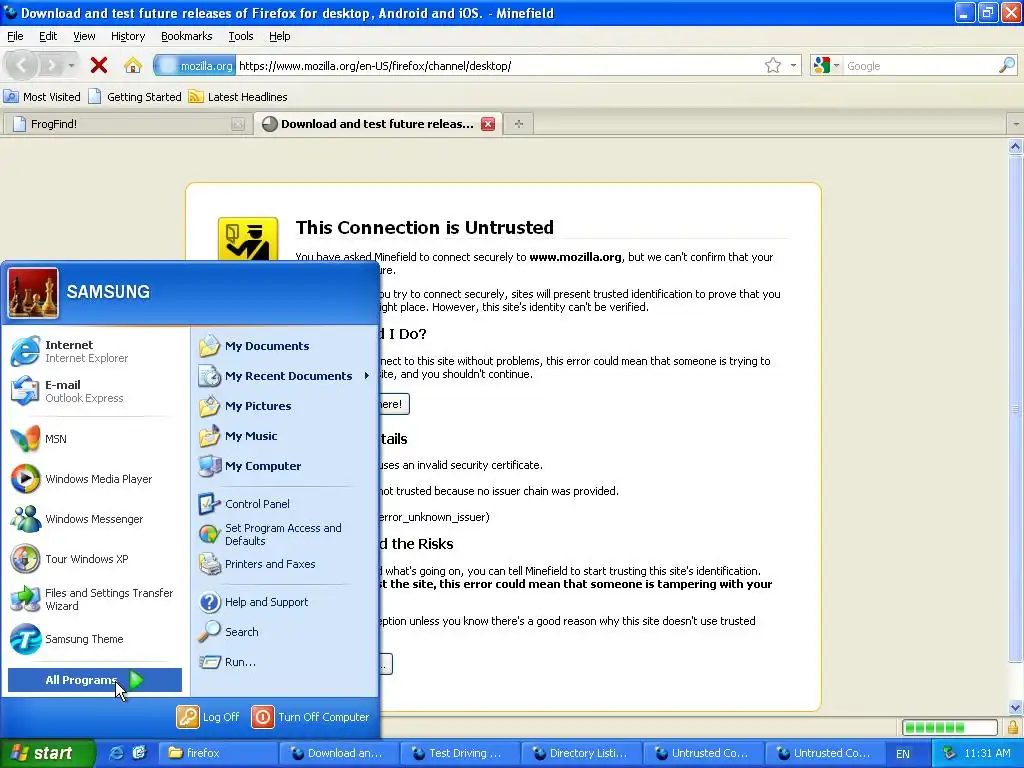Image resolution: width=1024 pixels, height=768 pixels.
Task: Open Getting Started bookmark
Action: click(135, 97)
